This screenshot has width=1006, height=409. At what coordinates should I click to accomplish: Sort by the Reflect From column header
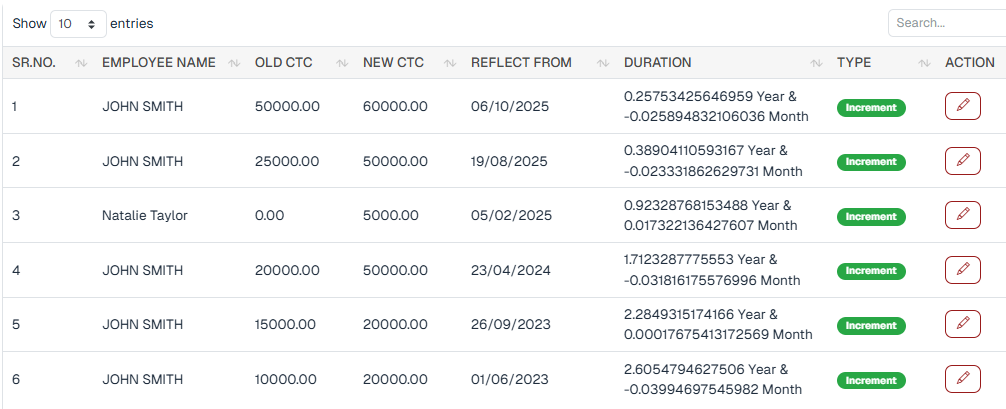click(521, 63)
